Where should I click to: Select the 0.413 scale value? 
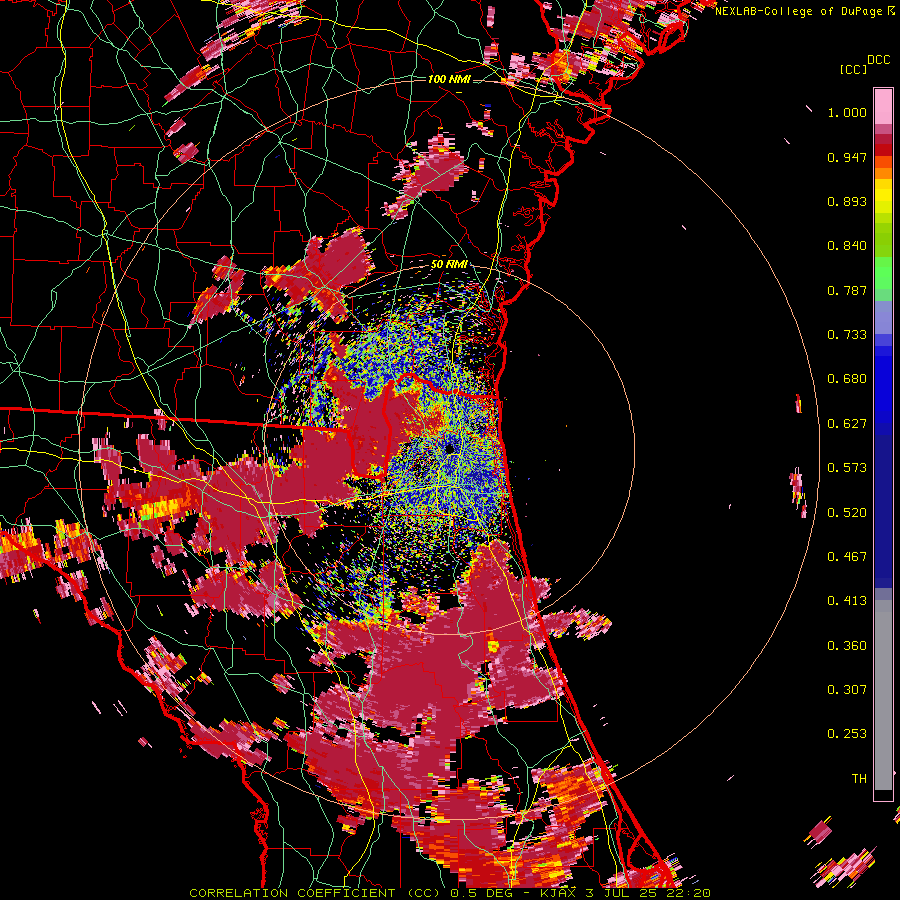847,601
